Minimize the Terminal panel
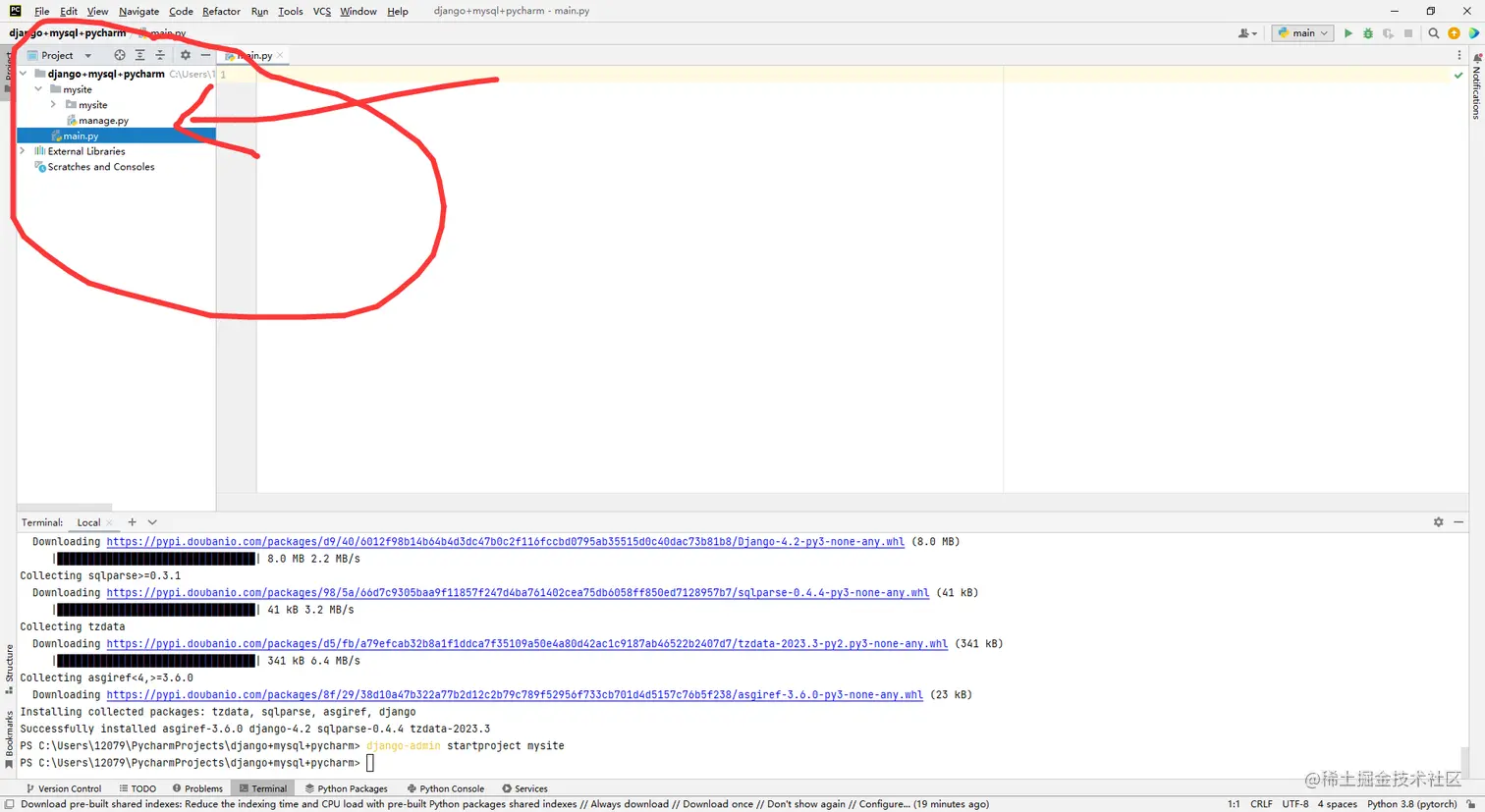Viewport: 1485px width, 812px height. click(x=1458, y=522)
